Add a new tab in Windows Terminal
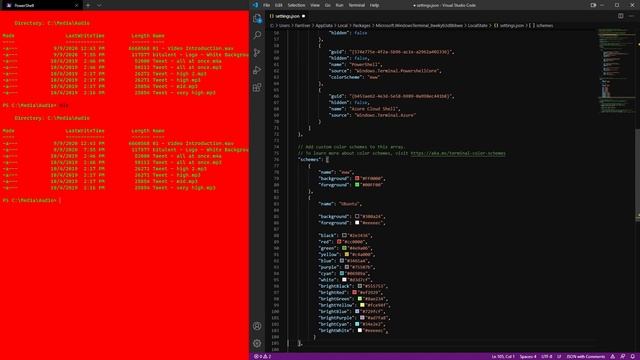 (x=88, y=5)
